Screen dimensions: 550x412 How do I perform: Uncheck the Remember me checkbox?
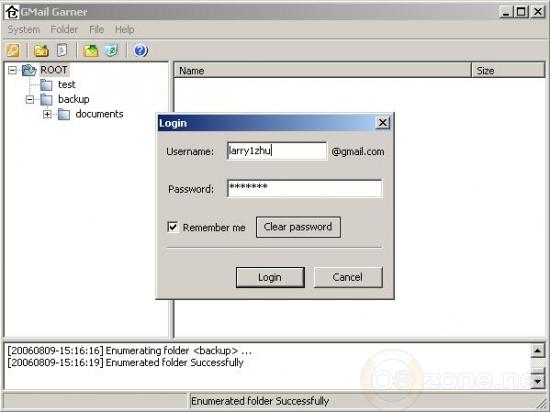pyautogui.click(x=173, y=227)
